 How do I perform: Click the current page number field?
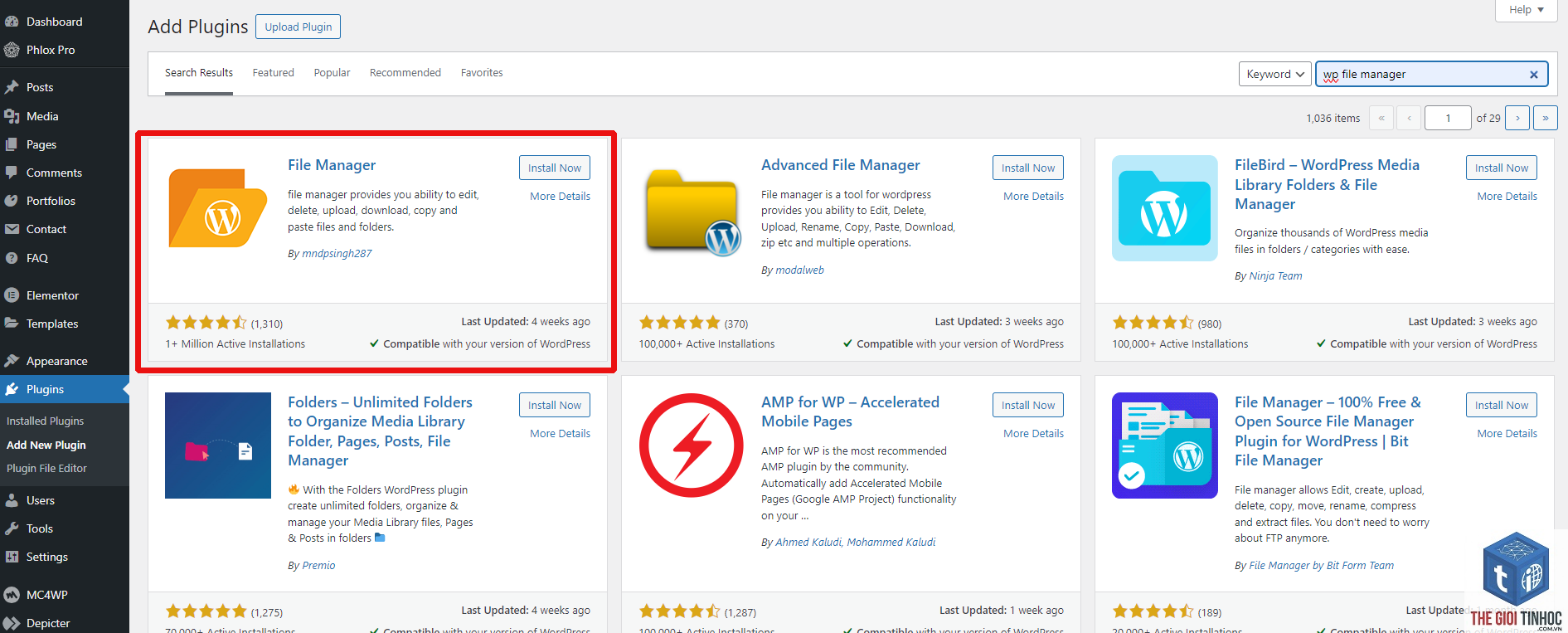click(x=1448, y=118)
